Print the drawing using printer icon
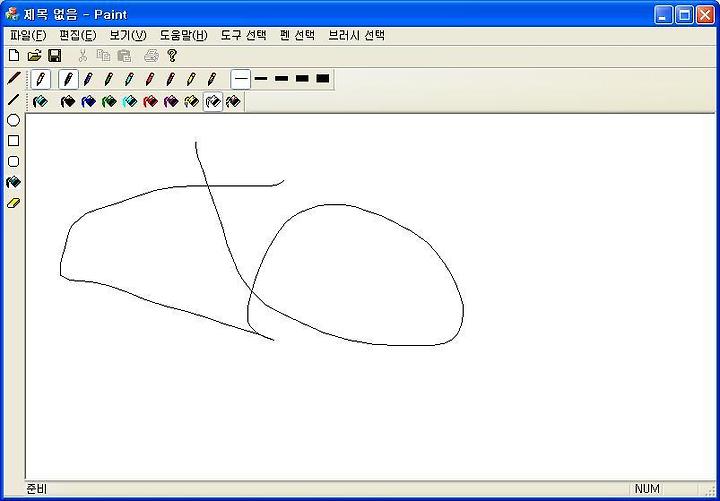The image size is (720, 501). point(151,56)
